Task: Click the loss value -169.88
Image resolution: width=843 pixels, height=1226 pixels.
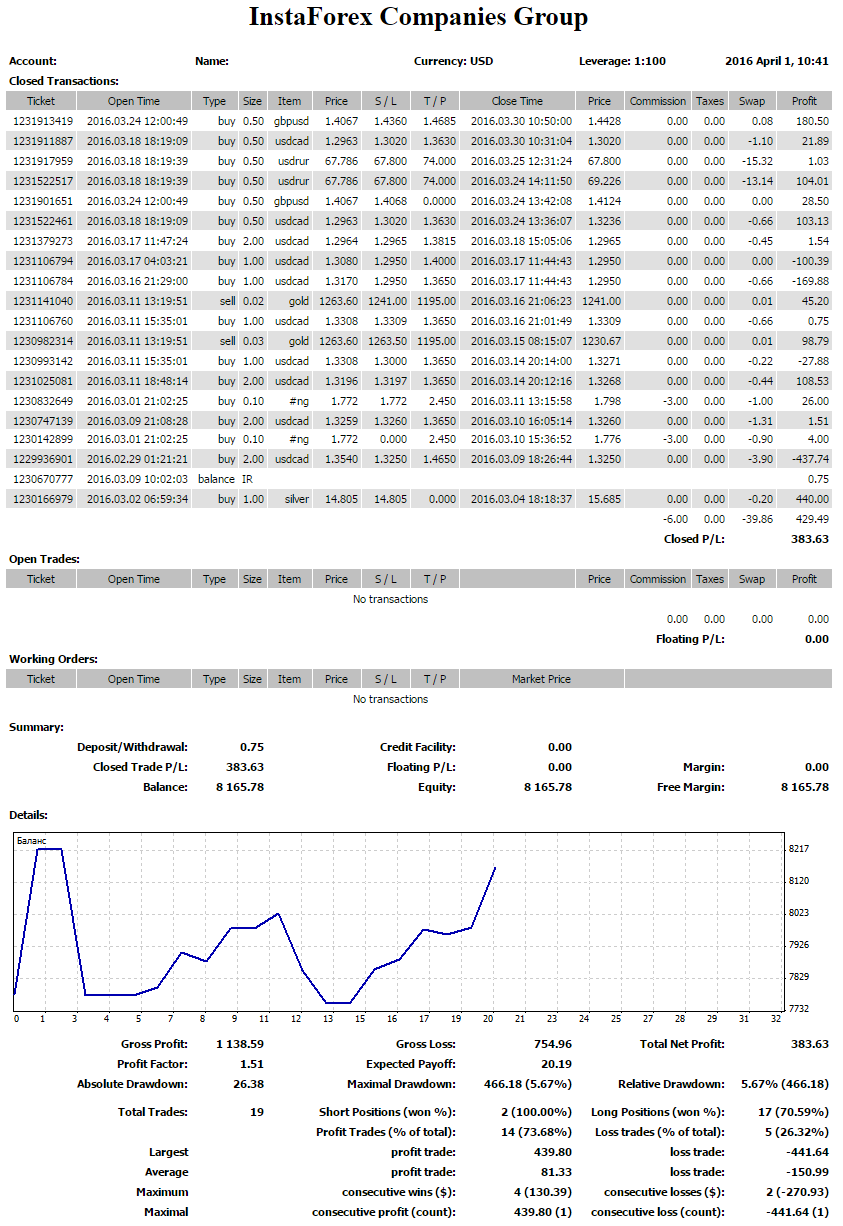Action: [x=809, y=281]
